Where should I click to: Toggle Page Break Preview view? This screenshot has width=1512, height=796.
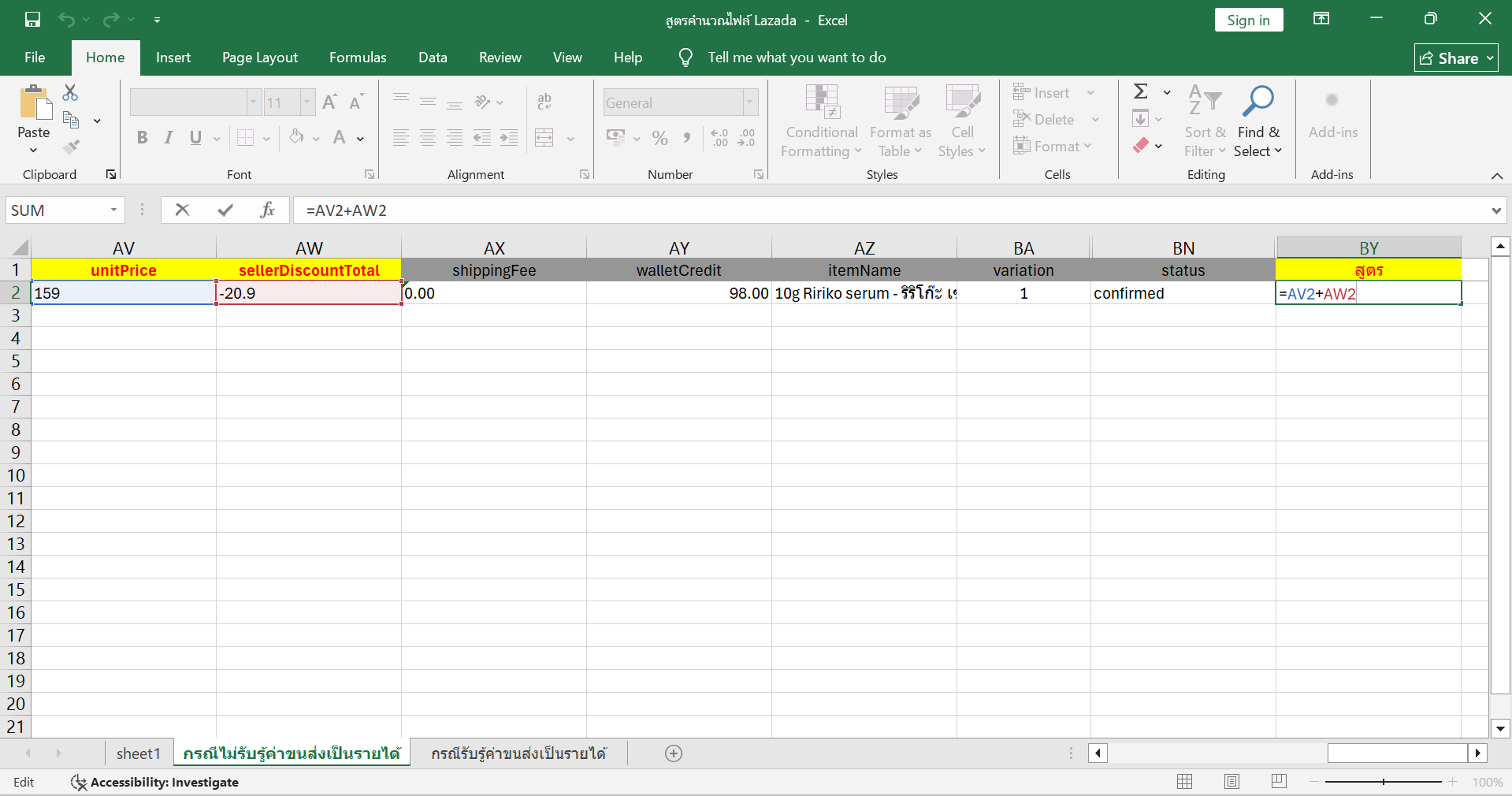tap(1279, 782)
